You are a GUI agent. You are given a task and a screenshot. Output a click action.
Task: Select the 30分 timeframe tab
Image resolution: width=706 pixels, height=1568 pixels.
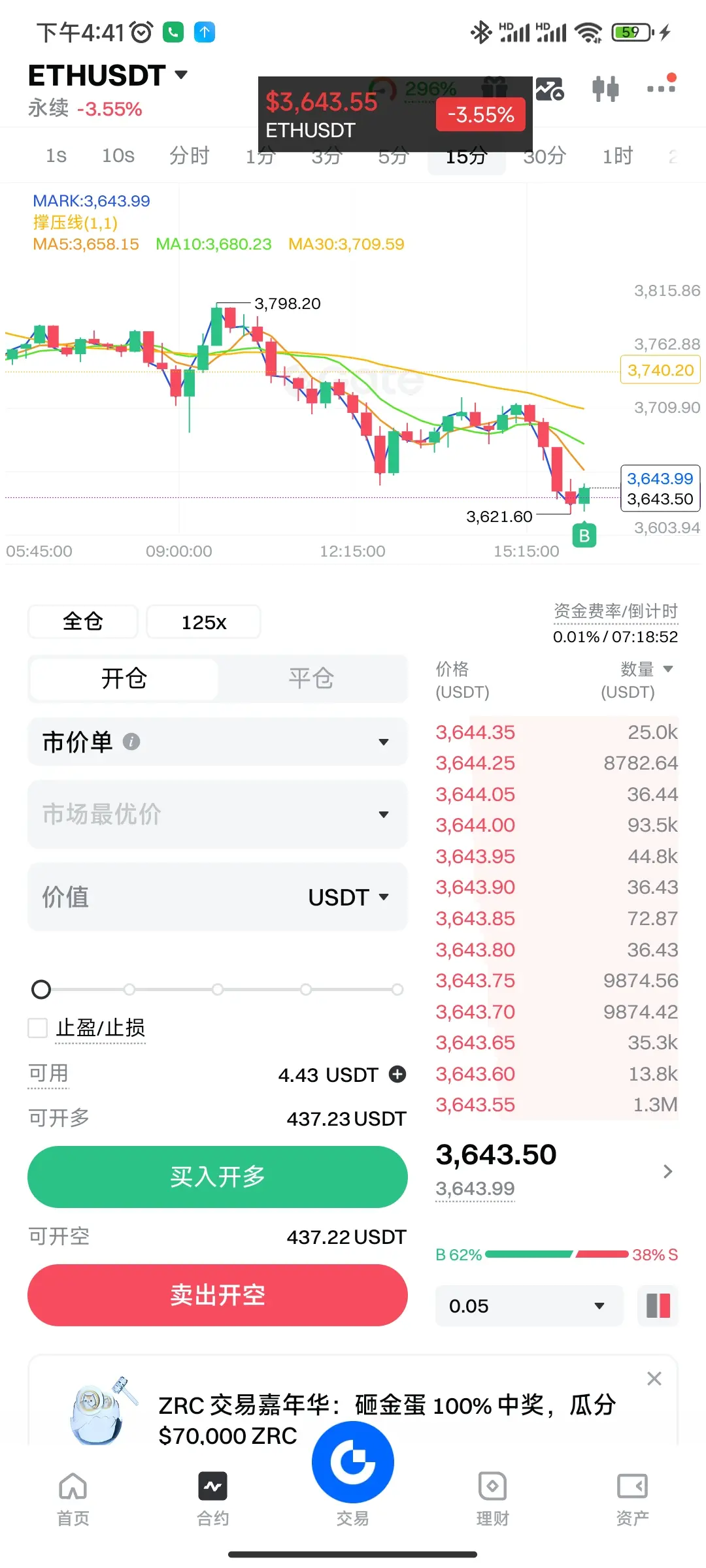click(x=545, y=156)
